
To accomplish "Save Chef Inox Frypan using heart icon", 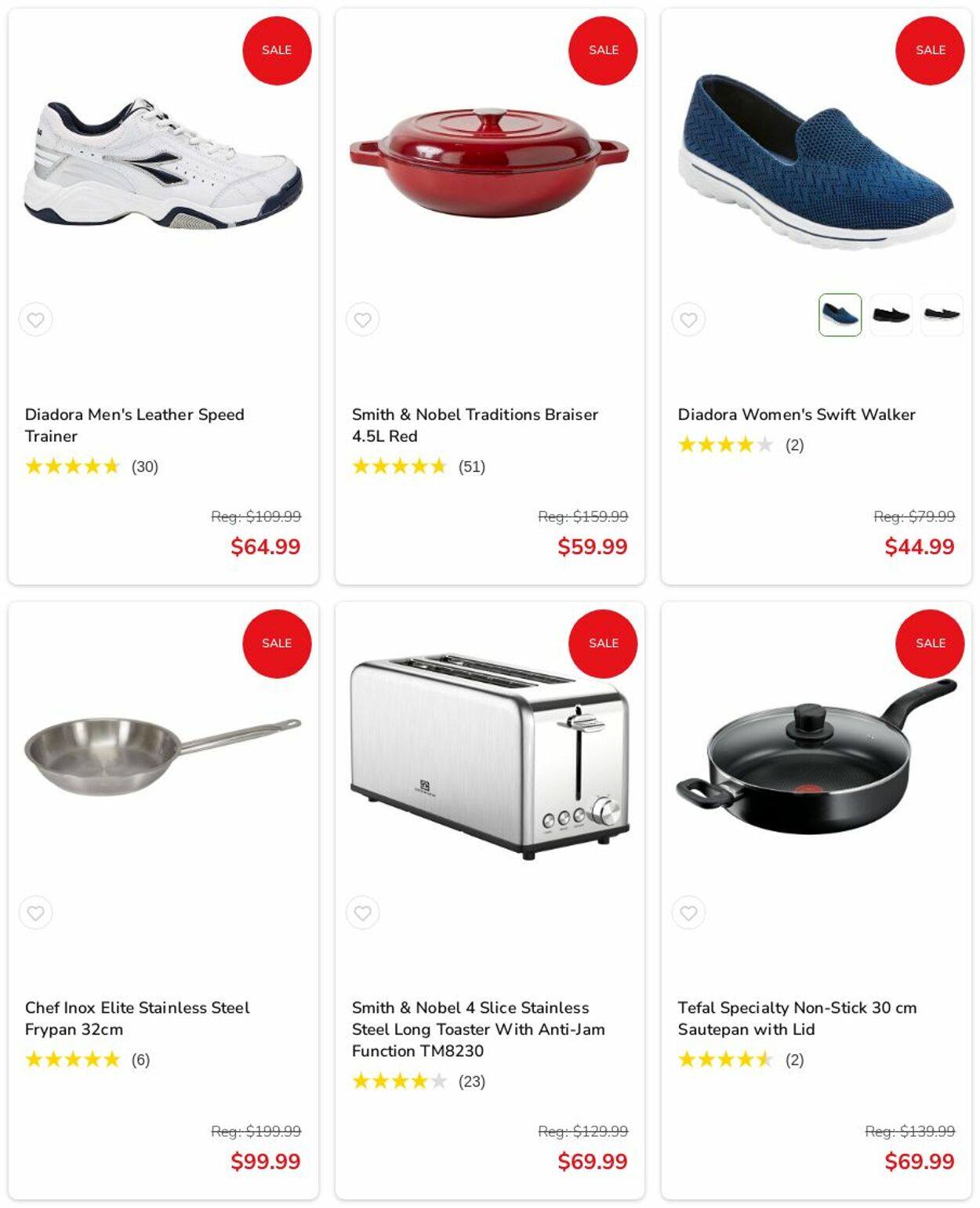I will point(36,912).
